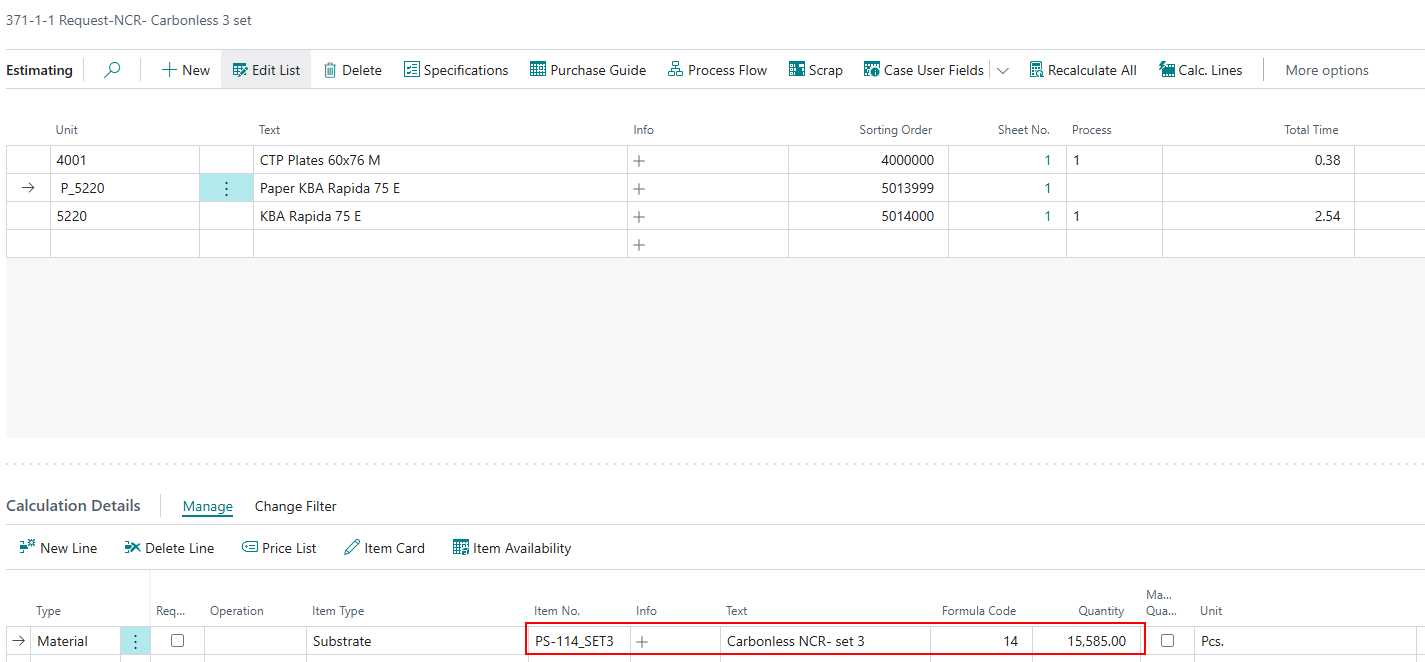Click Info plus on the empty bottom row
Viewport: 1425px width, 662px height.
click(640, 244)
